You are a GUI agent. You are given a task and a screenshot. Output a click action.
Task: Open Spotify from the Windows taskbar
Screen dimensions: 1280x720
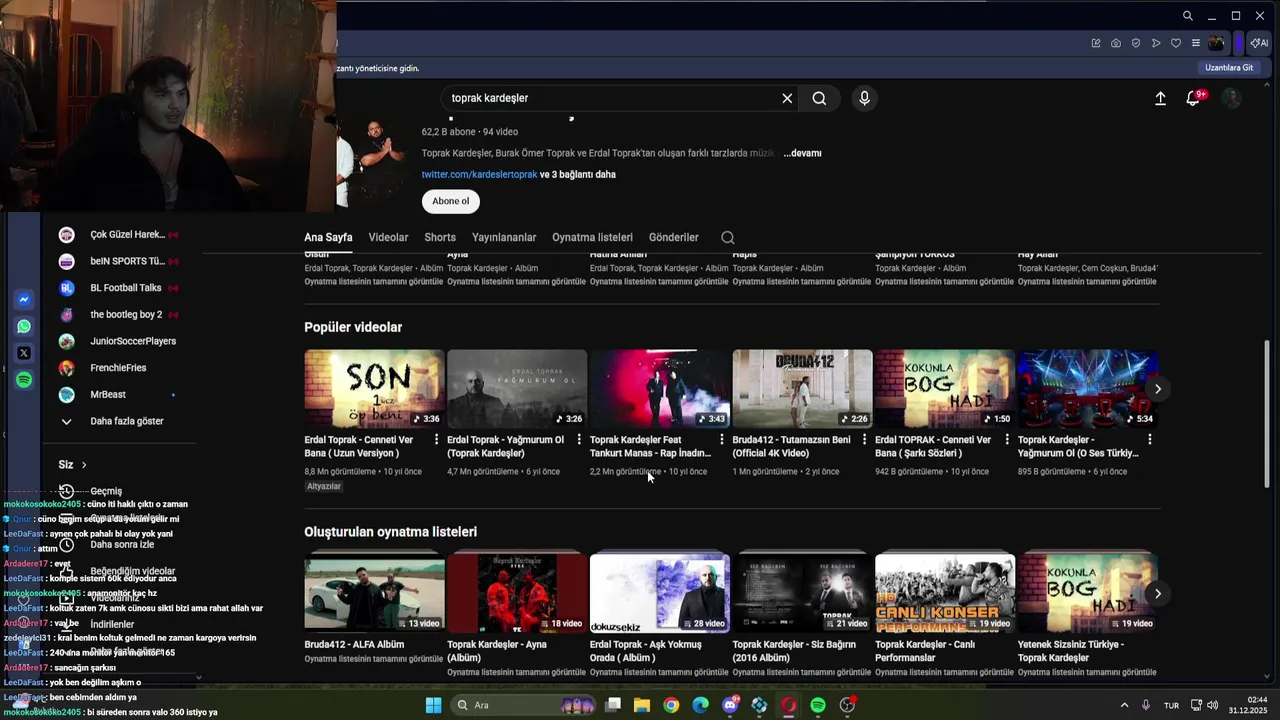pyautogui.click(x=818, y=705)
